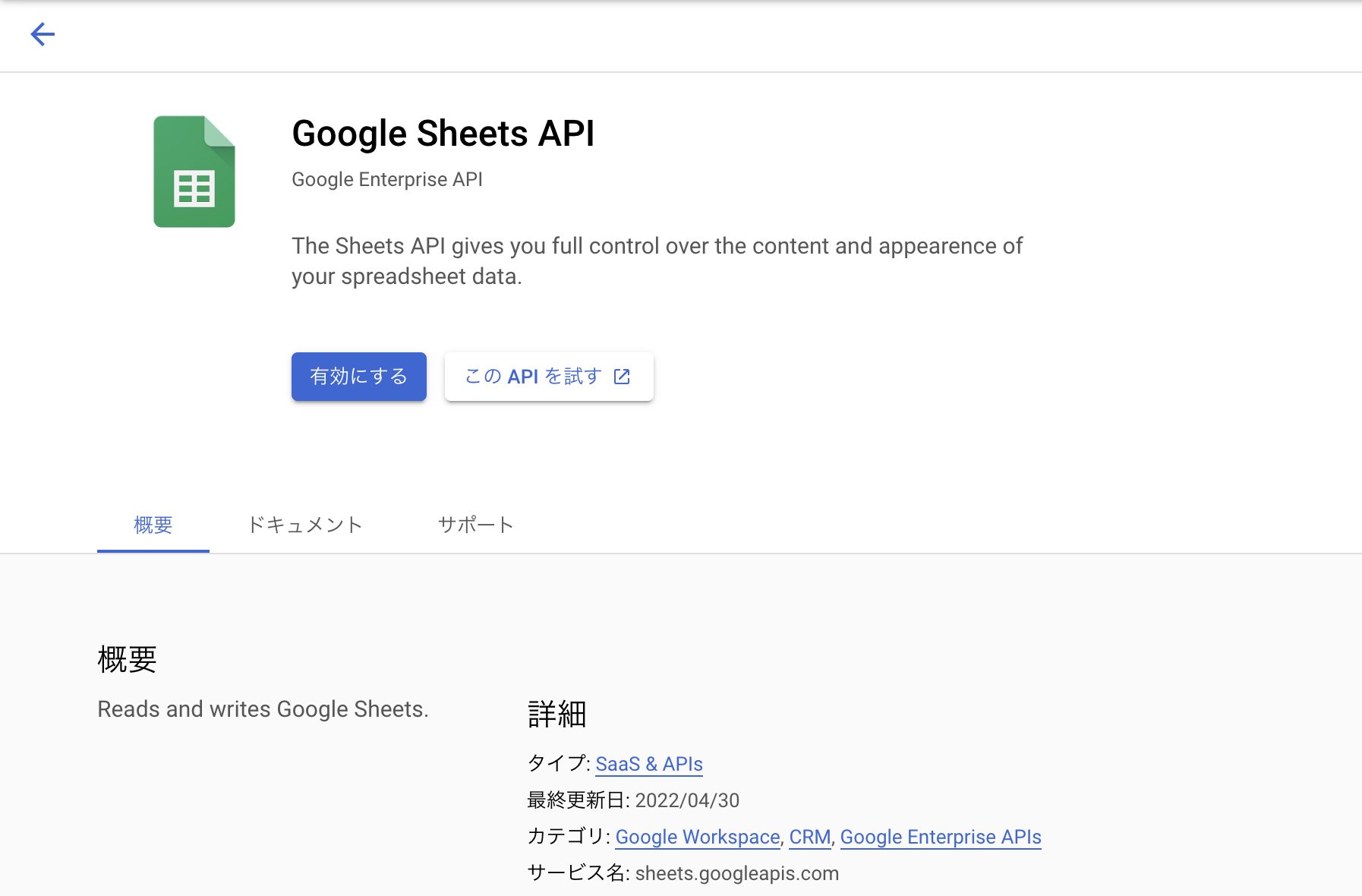Open the Google Workspace category link
Image resolution: width=1362 pixels, height=896 pixels.
[696, 836]
